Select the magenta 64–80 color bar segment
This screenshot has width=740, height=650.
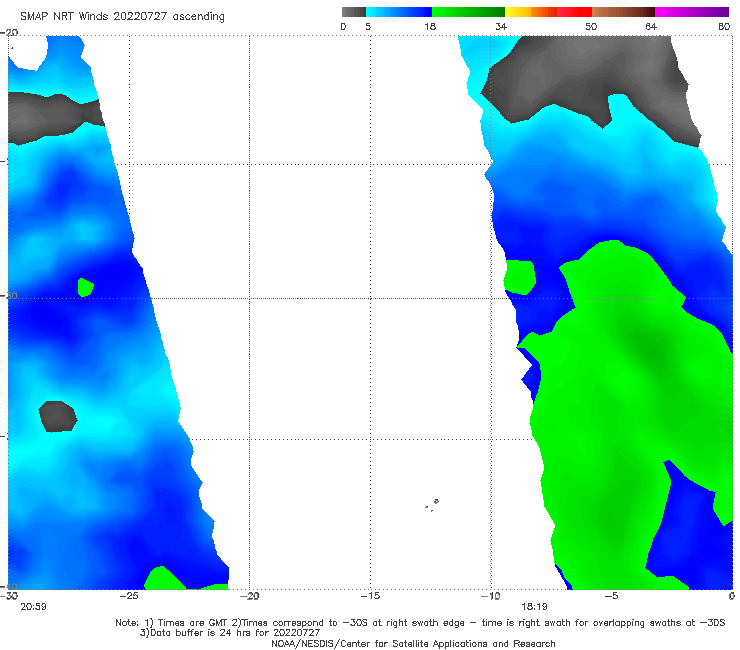coord(692,12)
